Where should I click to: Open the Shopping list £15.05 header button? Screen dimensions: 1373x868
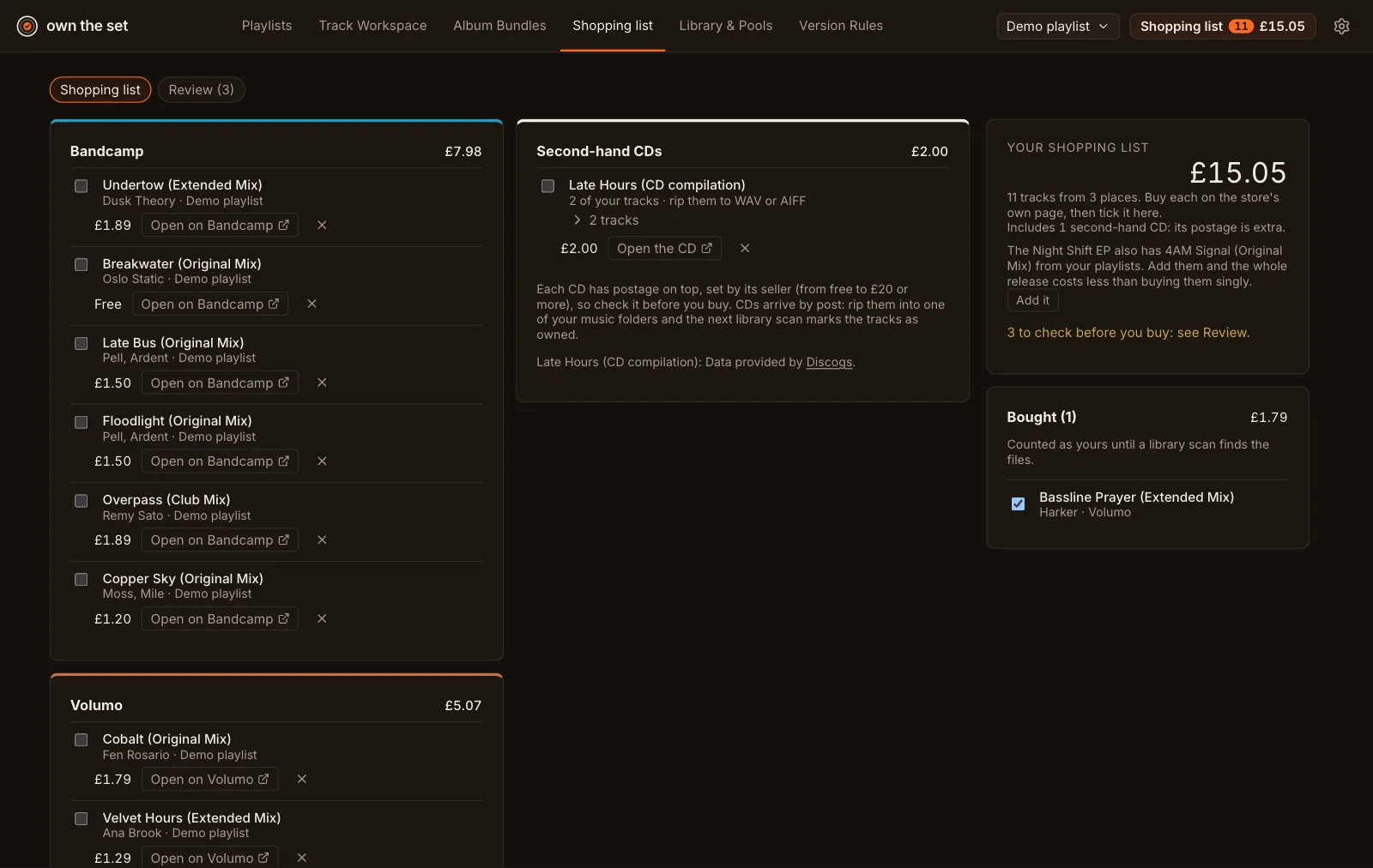coord(1223,27)
